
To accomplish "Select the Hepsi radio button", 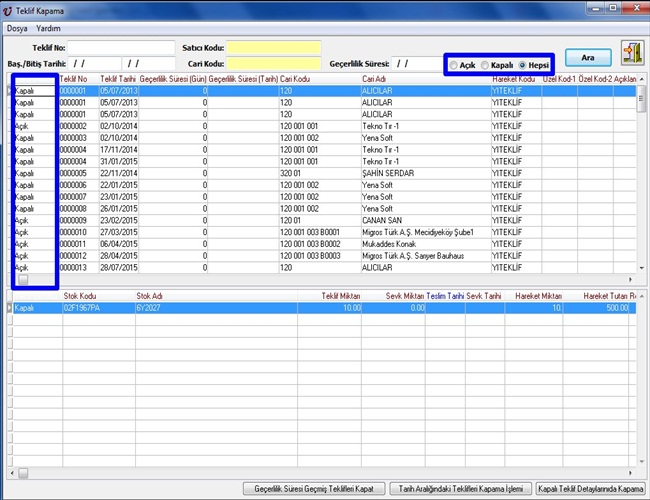I will click(522, 65).
